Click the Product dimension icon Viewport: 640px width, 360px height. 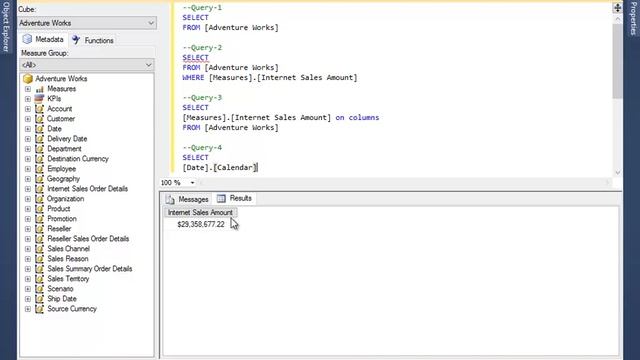(x=39, y=209)
